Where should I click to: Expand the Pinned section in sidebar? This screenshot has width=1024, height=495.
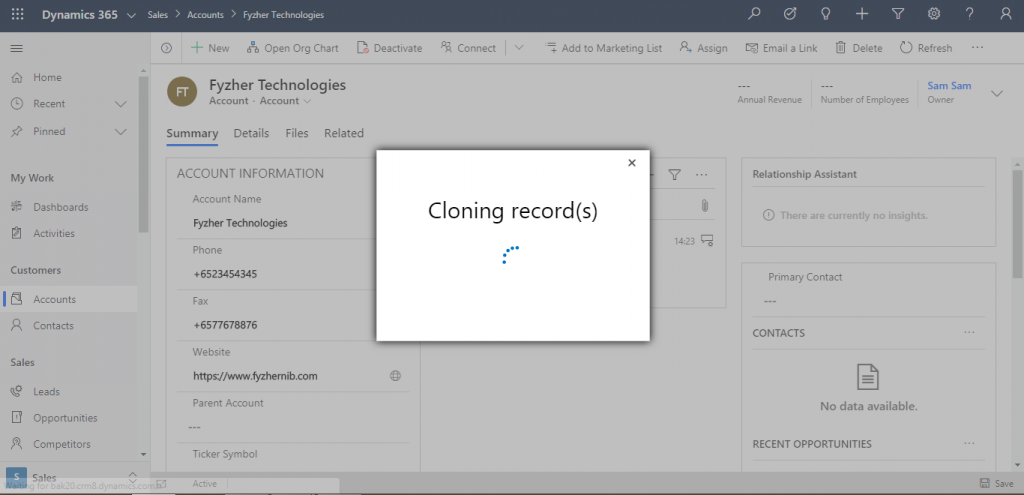point(121,131)
